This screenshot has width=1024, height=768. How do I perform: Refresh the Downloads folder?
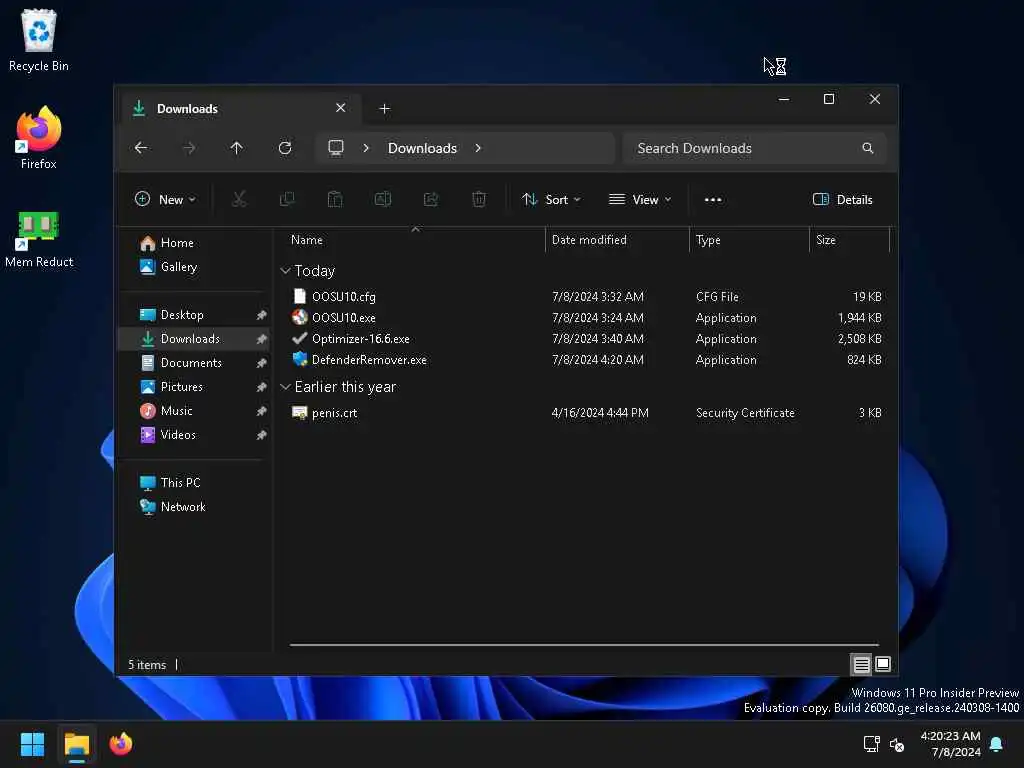click(x=285, y=148)
